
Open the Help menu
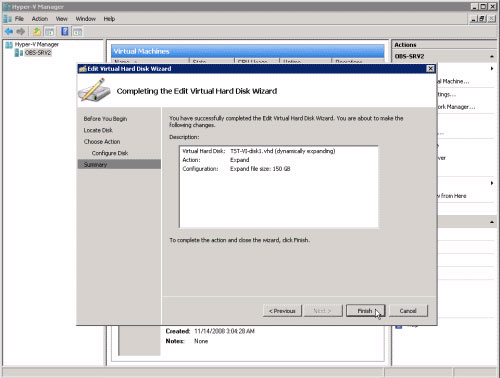[109, 19]
